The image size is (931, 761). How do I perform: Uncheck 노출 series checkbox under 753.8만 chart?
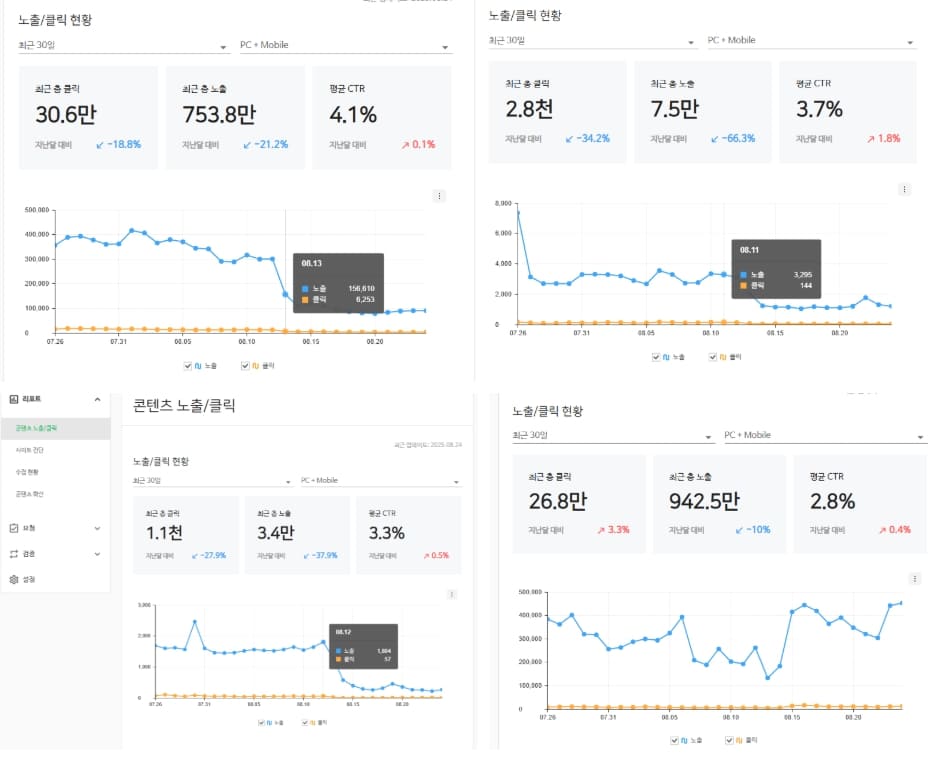tap(188, 366)
